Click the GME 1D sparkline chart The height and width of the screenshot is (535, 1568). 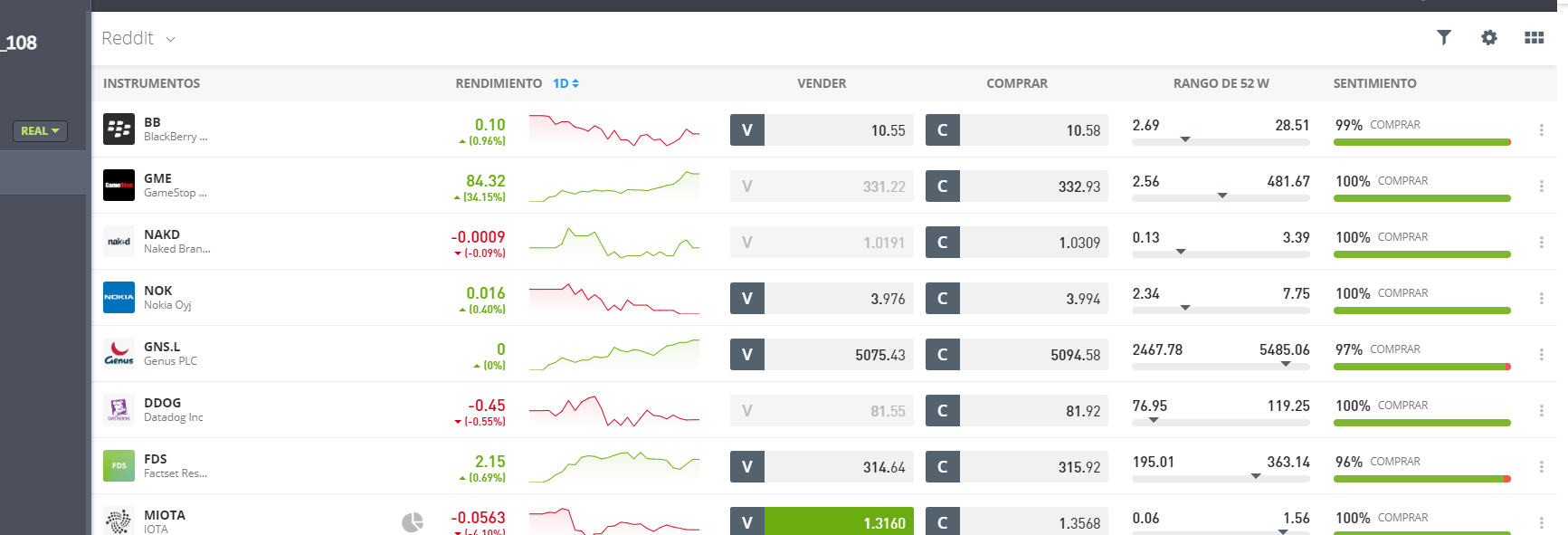click(x=614, y=186)
